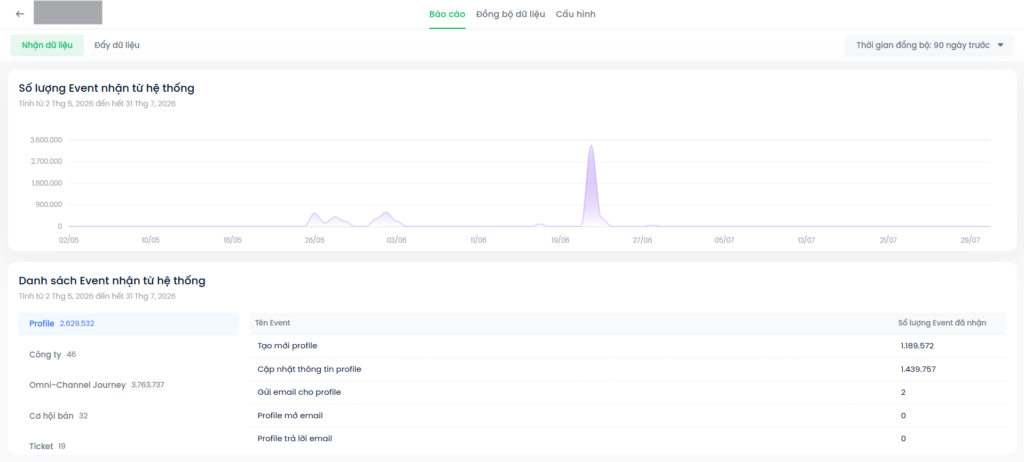Viewport: 1024px width, 462px height.
Task: Select the Nhận dữ liệu button
Action: 47,45
